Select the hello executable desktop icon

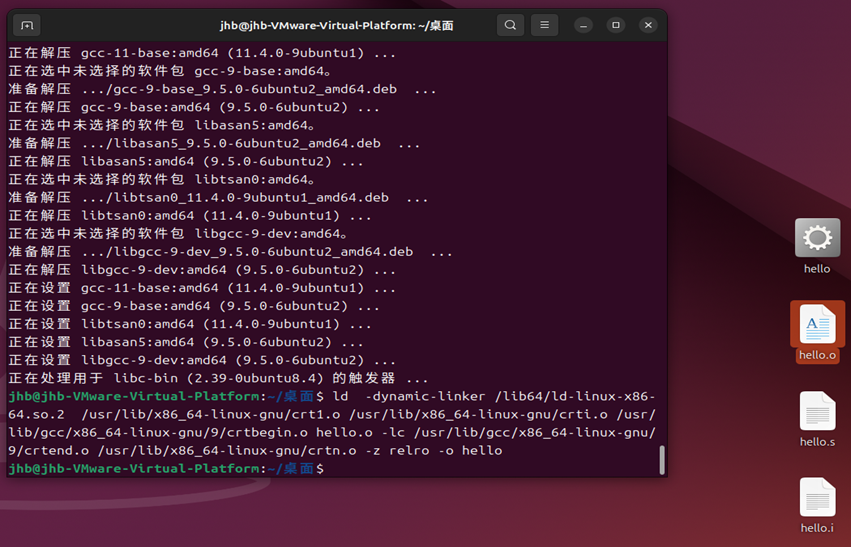(x=817, y=246)
